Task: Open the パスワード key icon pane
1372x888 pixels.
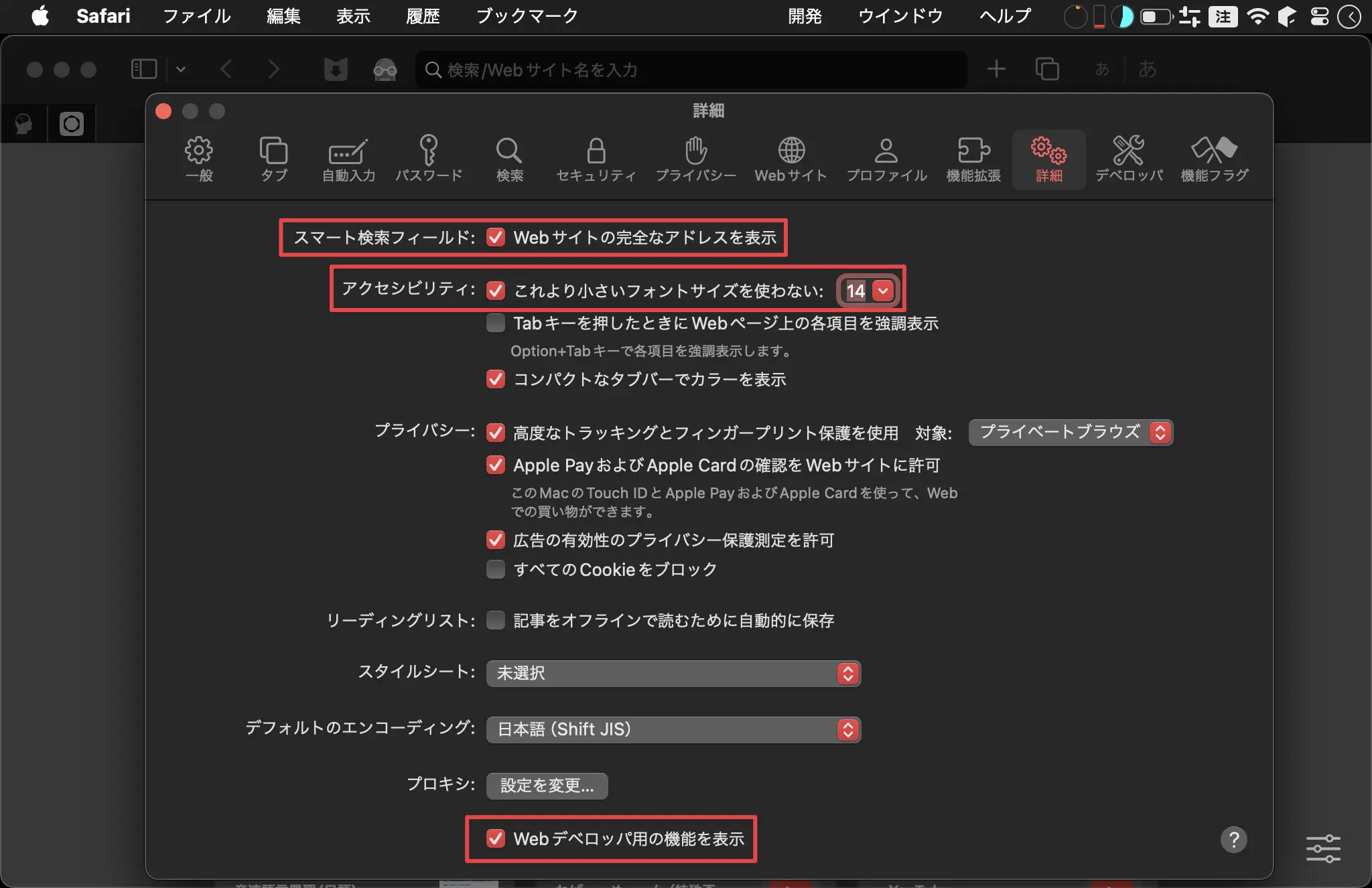Action: (x=429, y=159)
